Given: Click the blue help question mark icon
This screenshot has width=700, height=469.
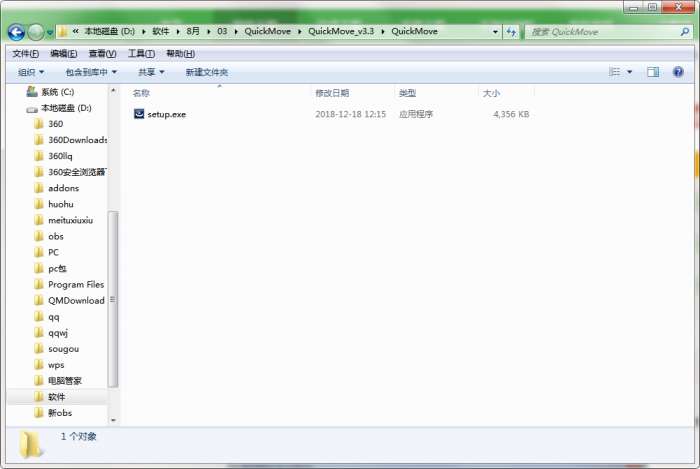Looking at the screenshot, I should (678, 72).
